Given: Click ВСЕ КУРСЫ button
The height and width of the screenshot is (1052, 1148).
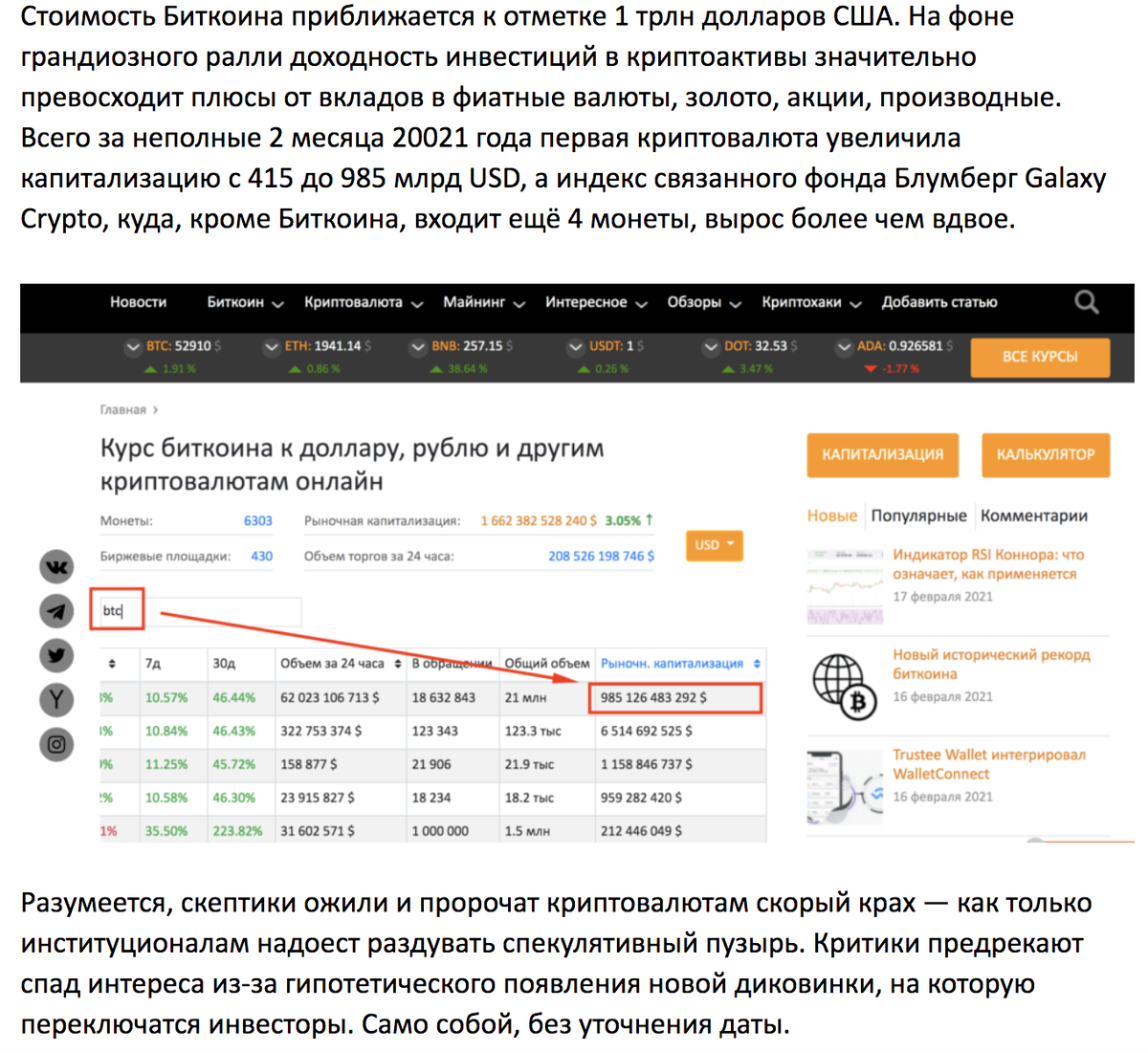Looking at the screenshot, I should [x=1040, y=357].
